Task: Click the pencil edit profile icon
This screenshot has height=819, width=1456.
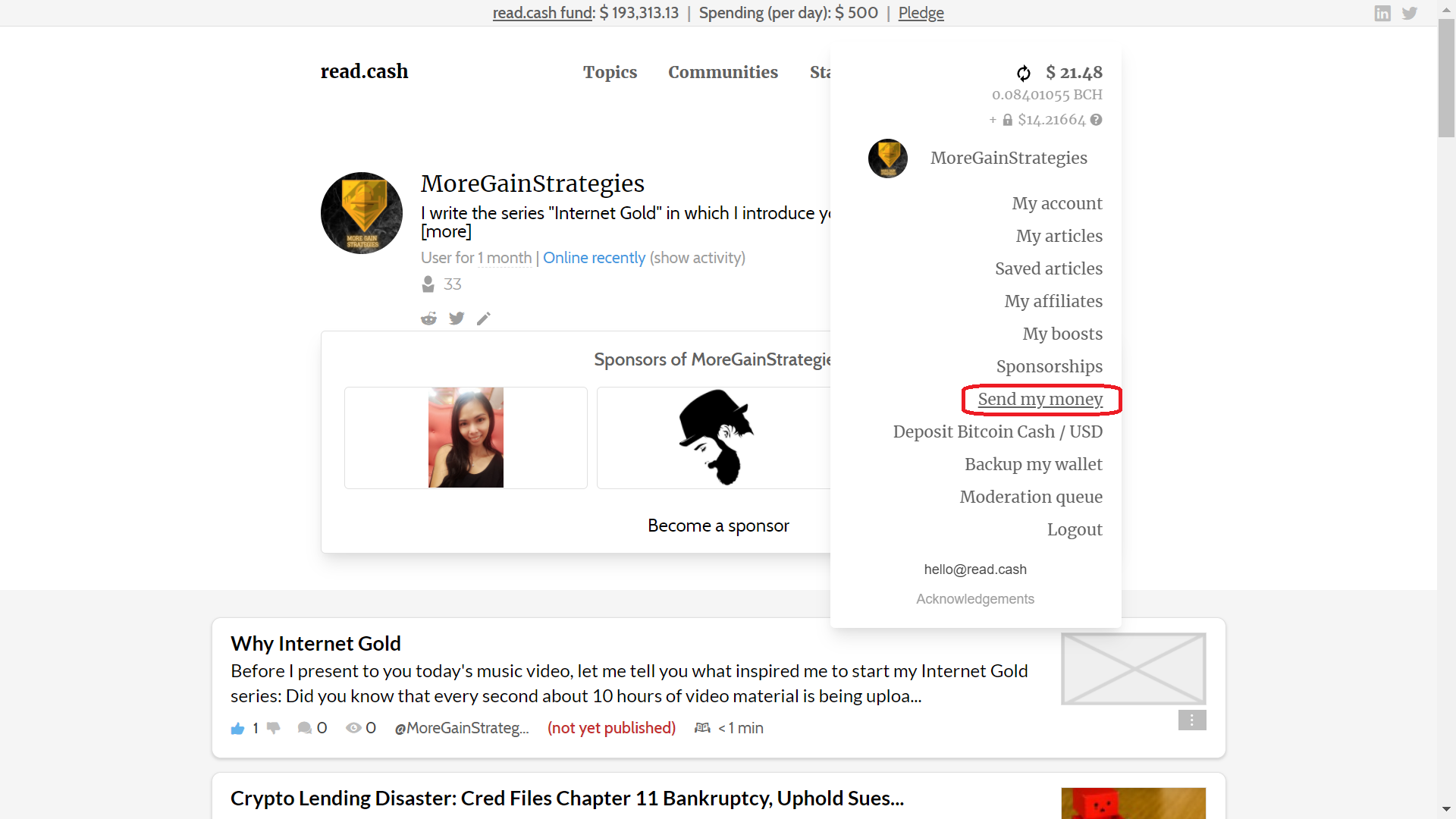Action: [484, 318]
